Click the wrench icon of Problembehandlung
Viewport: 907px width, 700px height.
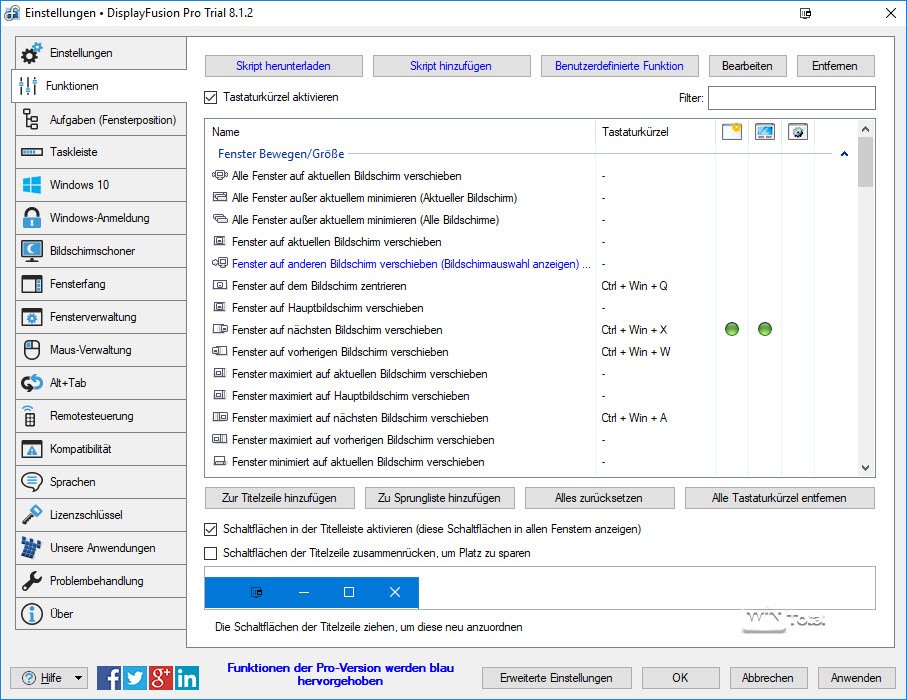[x=31, y=580]
